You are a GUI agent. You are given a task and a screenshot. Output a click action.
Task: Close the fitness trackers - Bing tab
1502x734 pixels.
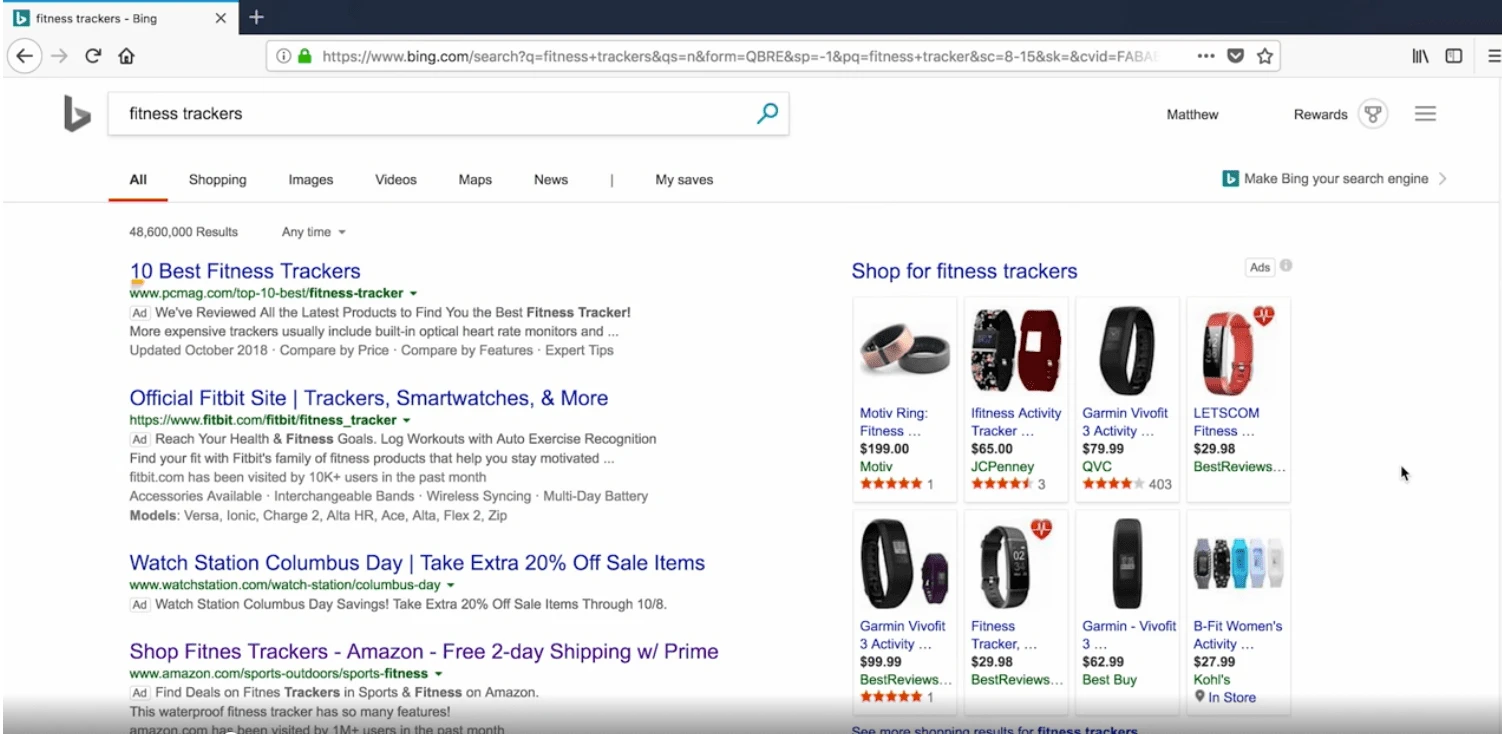221,18
